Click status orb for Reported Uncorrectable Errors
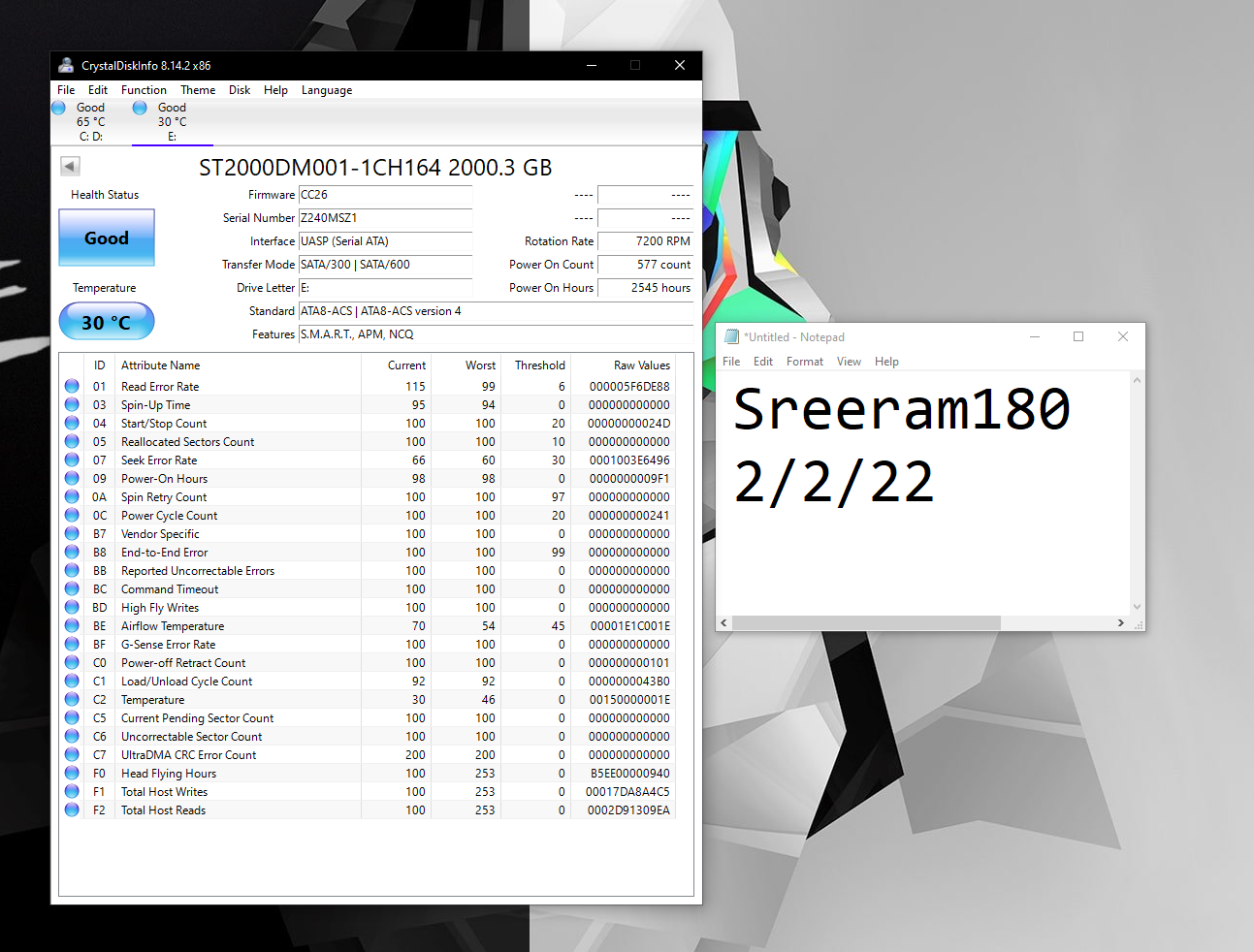 coord(72,570)
